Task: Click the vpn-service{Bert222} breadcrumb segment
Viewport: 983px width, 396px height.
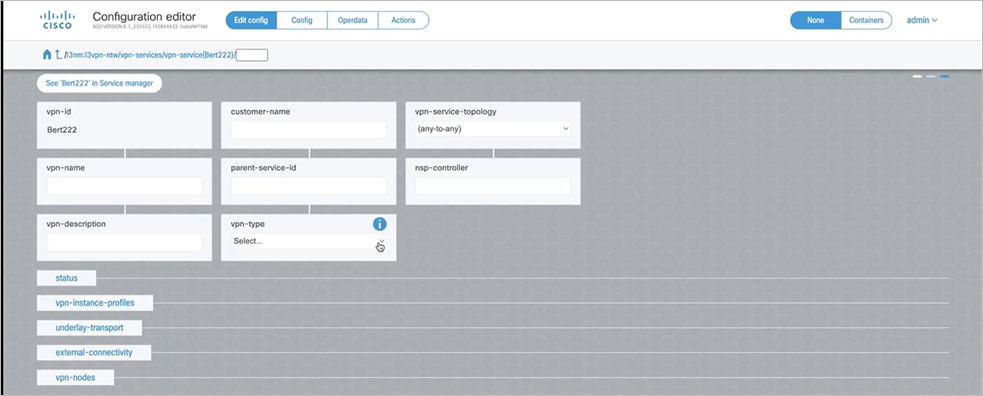Action: 198,55
